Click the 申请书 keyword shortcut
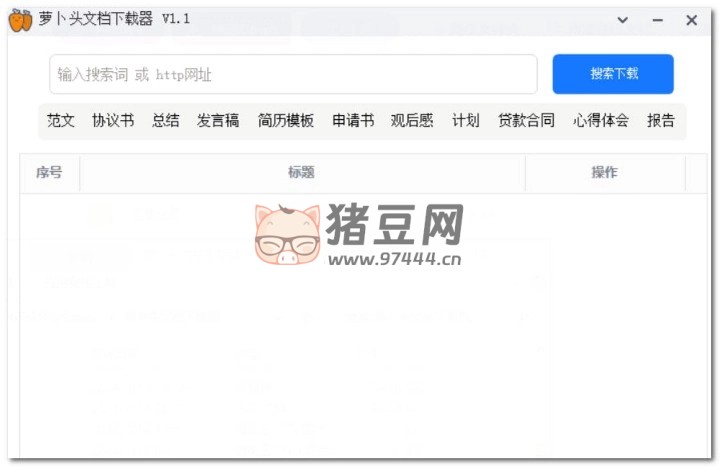This screenshot has height=467, width=720. pyautogui.click(x=353, y=120)
